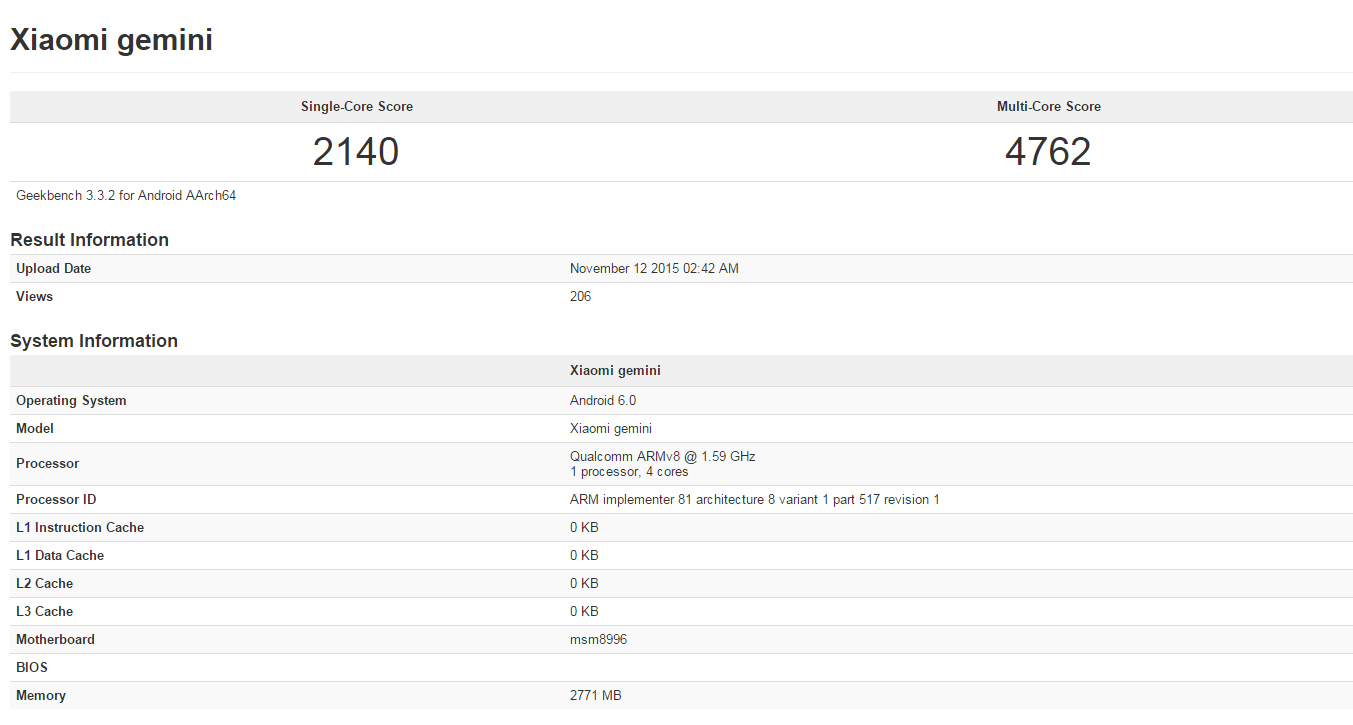Select the msm8996 motherboard value
Screen dimensions: 1353x725
coord(598,640)
